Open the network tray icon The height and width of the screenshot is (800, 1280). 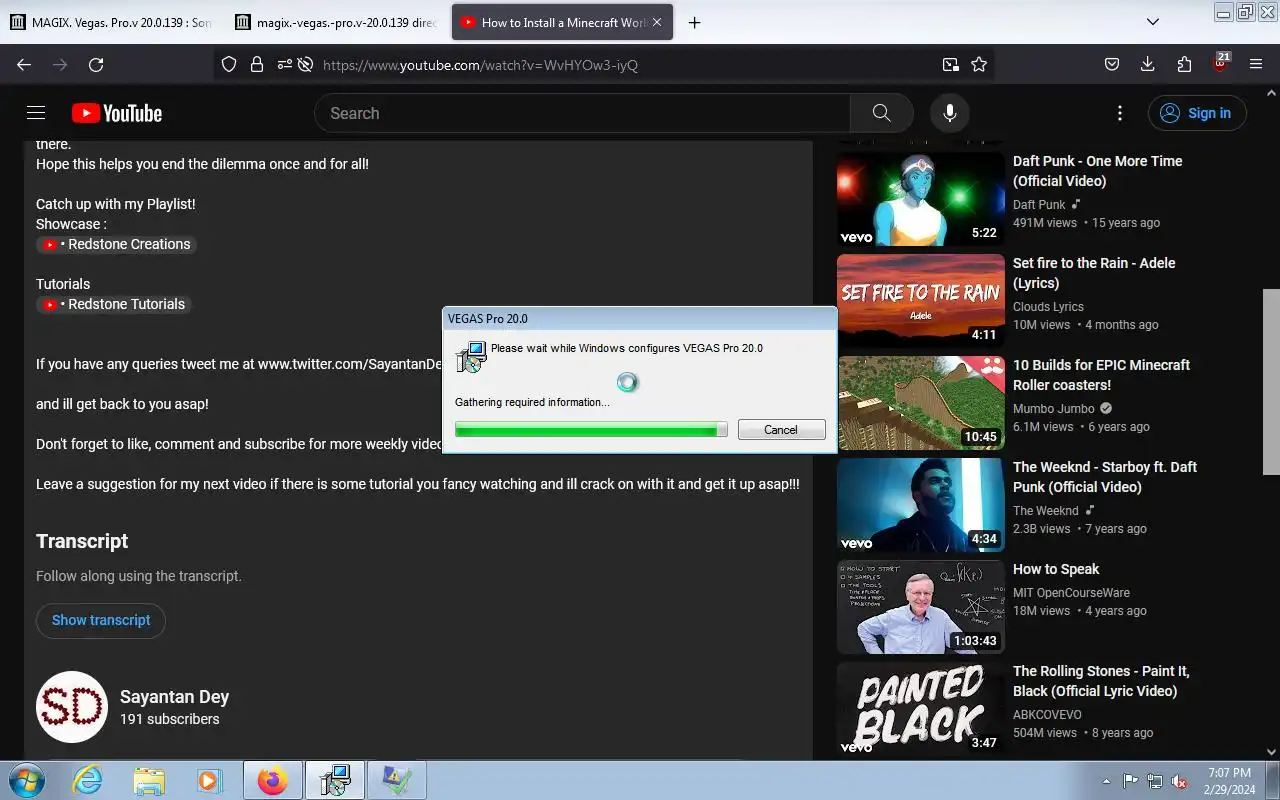pos(1155,781)
